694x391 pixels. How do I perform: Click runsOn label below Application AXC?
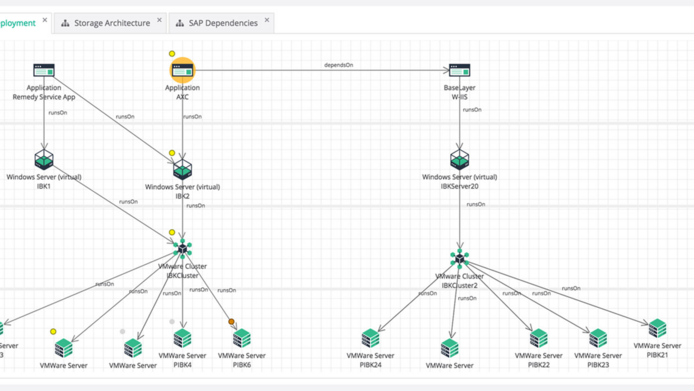pos(192,117)
